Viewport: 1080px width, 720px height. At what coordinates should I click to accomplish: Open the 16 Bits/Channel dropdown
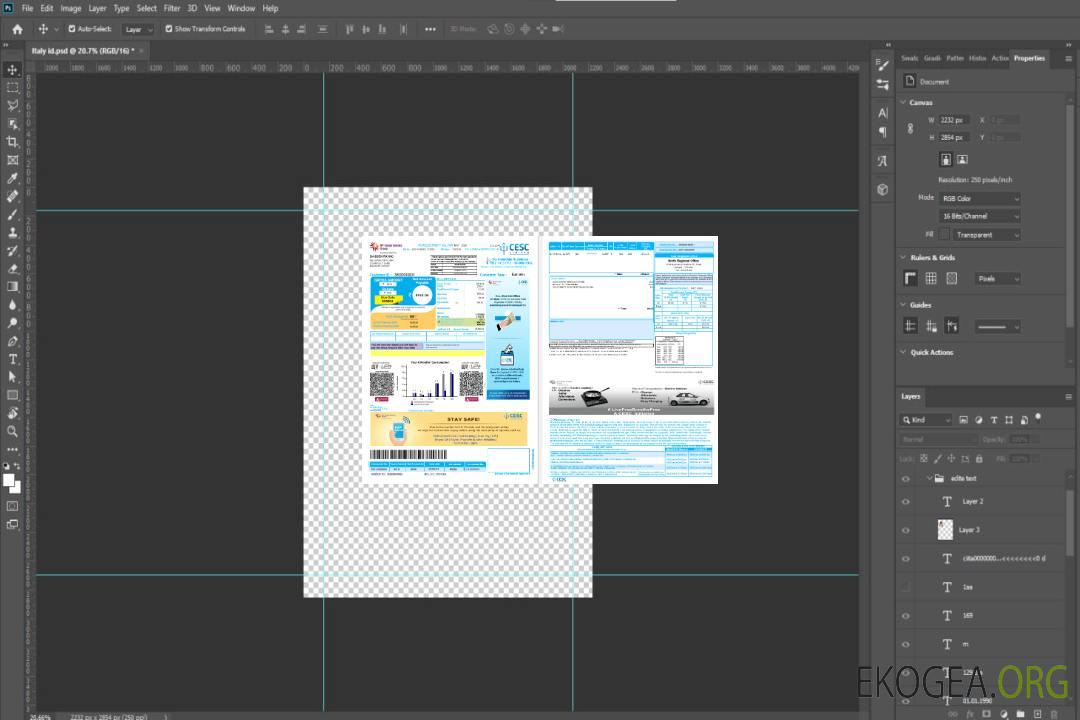coord(980,216)
